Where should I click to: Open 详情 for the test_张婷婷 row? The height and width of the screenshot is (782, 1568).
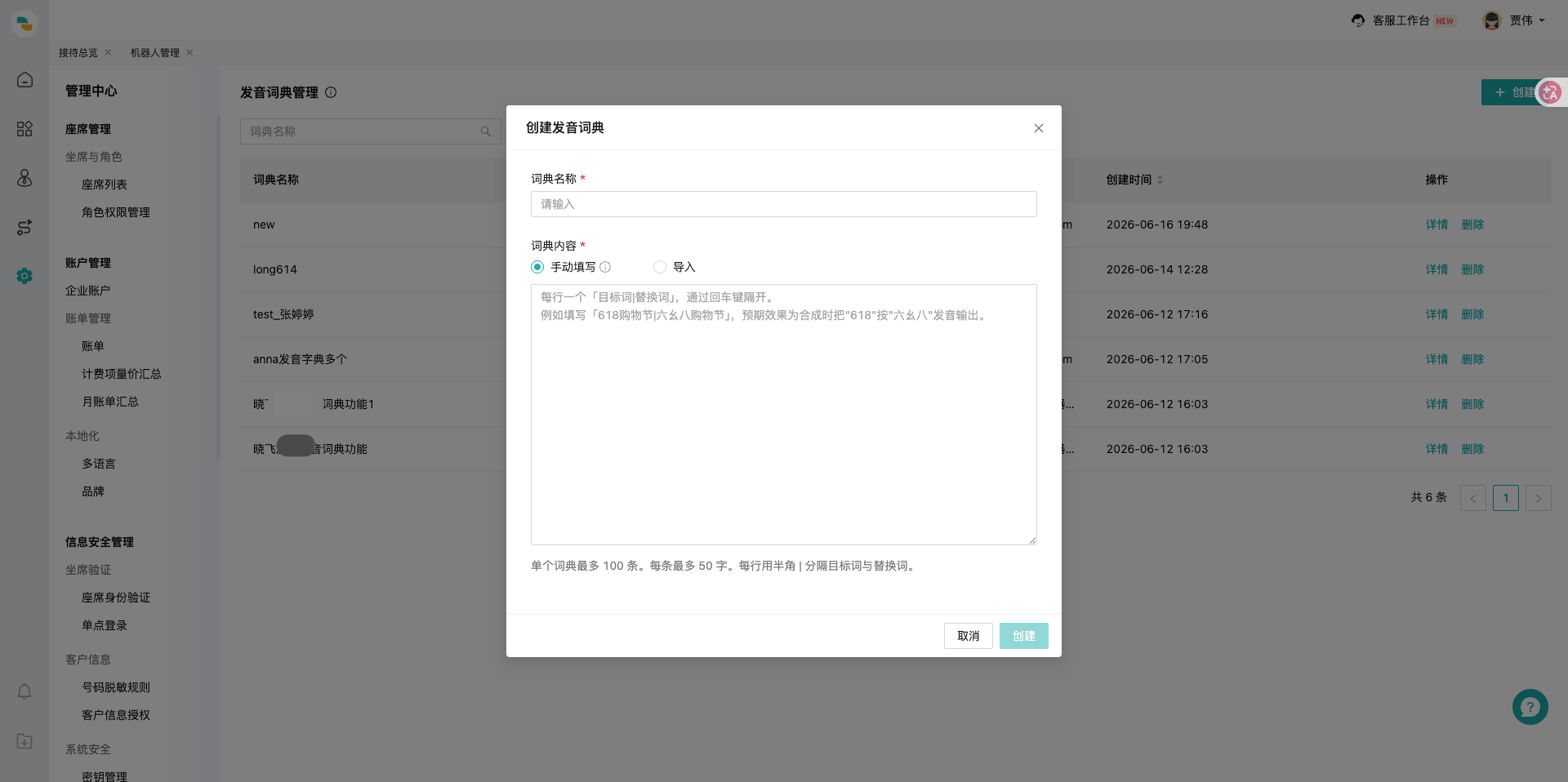tap(1437, 314)
